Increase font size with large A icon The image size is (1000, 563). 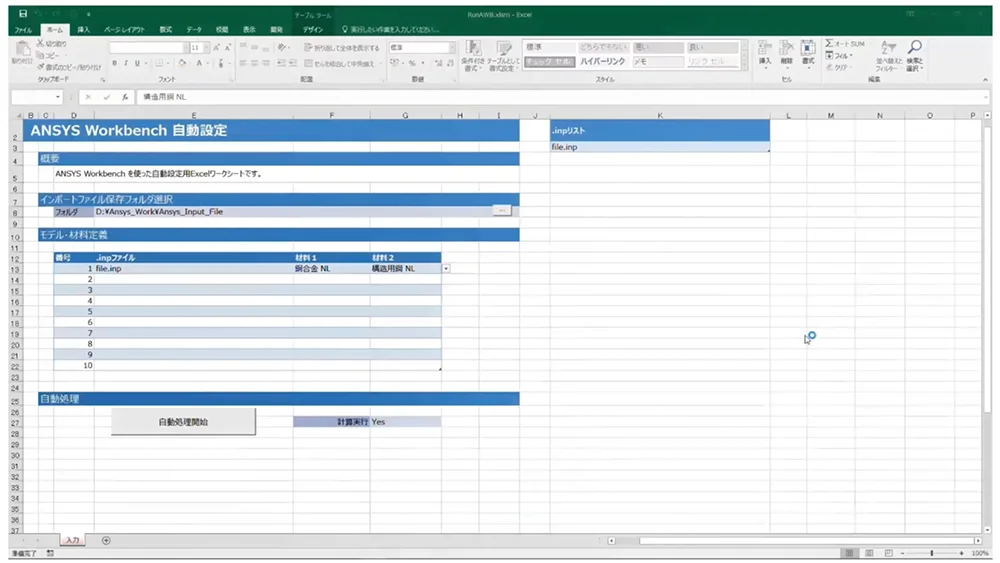217,48
